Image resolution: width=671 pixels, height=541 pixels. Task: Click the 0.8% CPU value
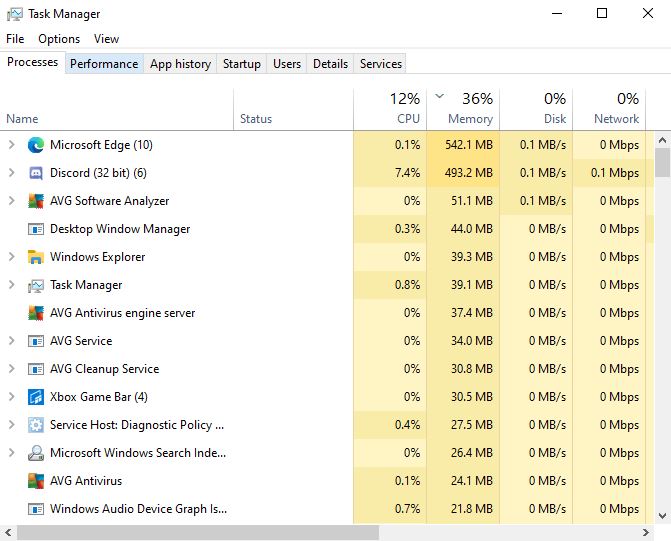coord(407,285)
